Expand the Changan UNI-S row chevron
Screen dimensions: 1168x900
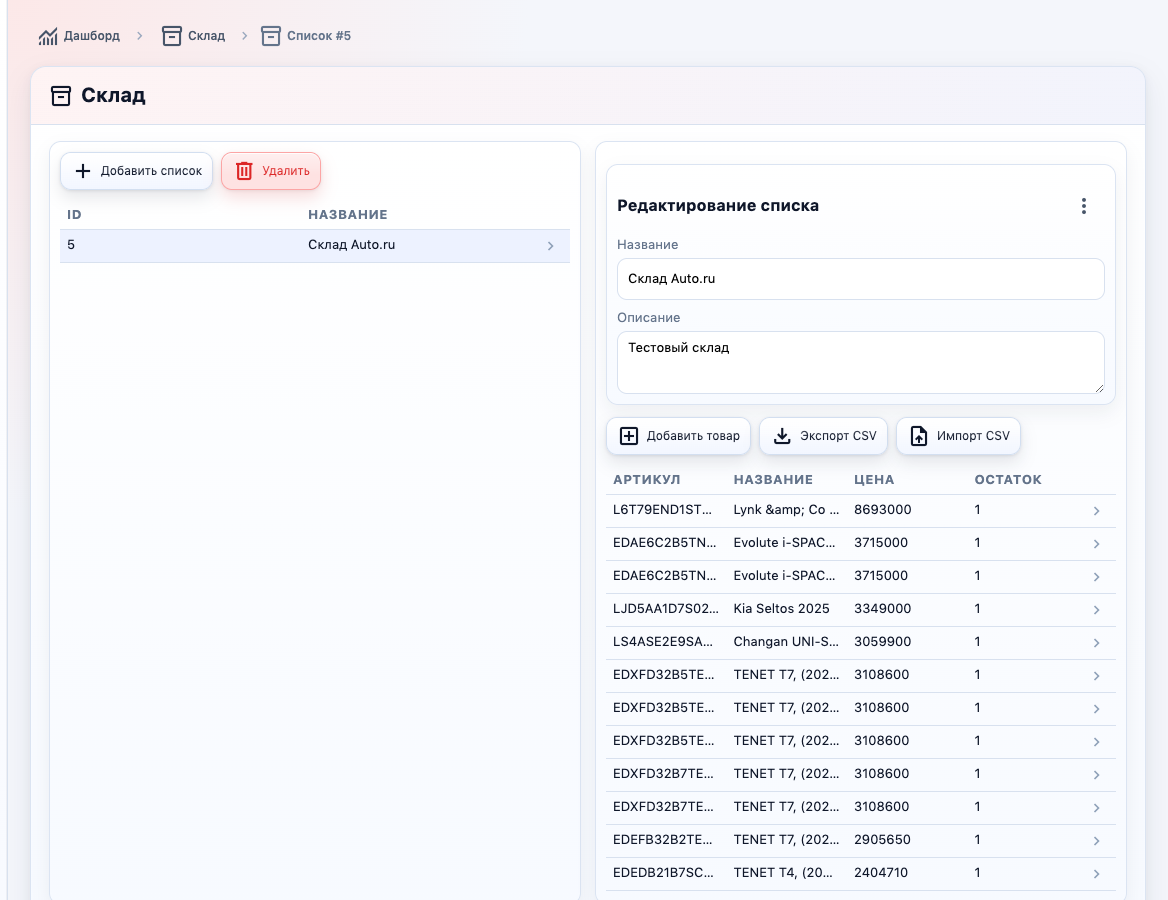(x=1096, y=643)
